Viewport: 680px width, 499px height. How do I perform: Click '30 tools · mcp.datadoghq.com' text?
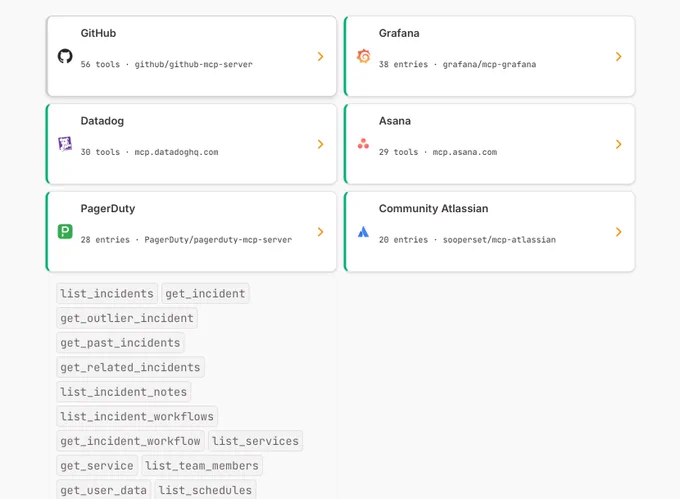coord(150,152)
